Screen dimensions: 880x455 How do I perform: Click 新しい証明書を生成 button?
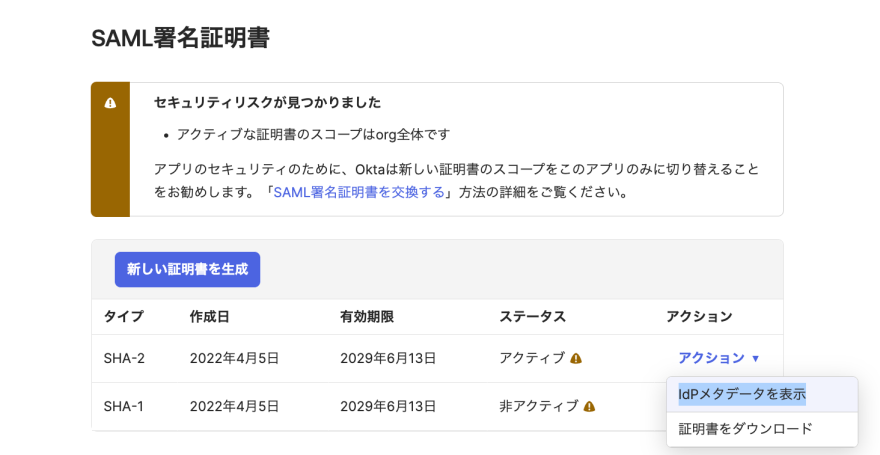pyautogui.click(x=187, y=269)
